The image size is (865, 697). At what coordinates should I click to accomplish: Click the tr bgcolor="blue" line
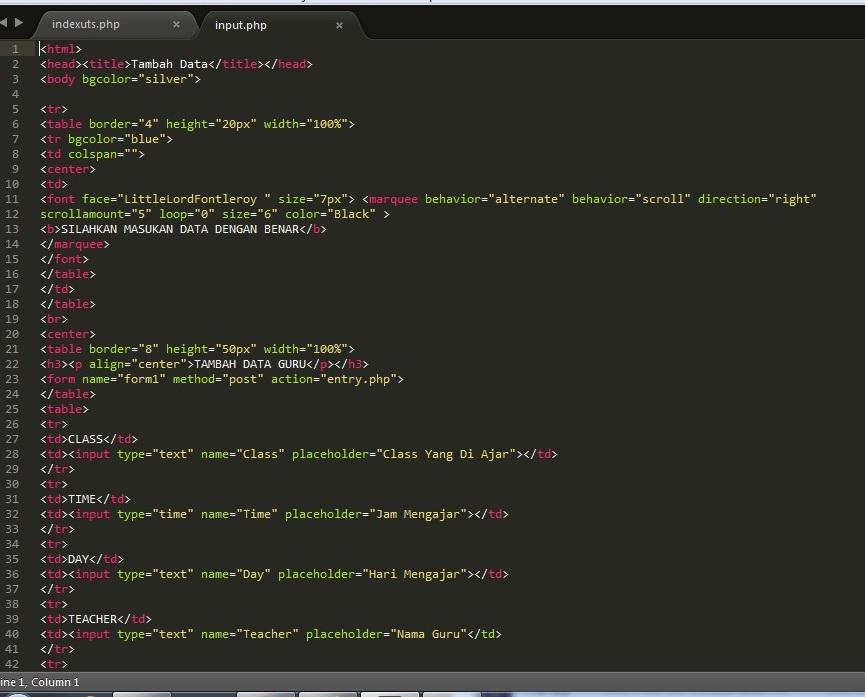tap(106, 139)
